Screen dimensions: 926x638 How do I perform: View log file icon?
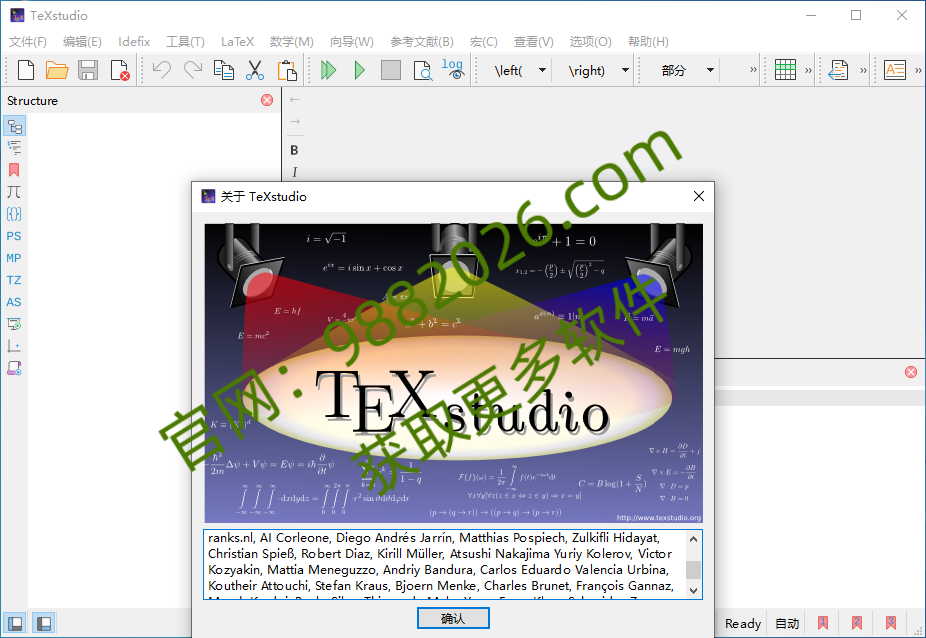[x=453, y=69]
